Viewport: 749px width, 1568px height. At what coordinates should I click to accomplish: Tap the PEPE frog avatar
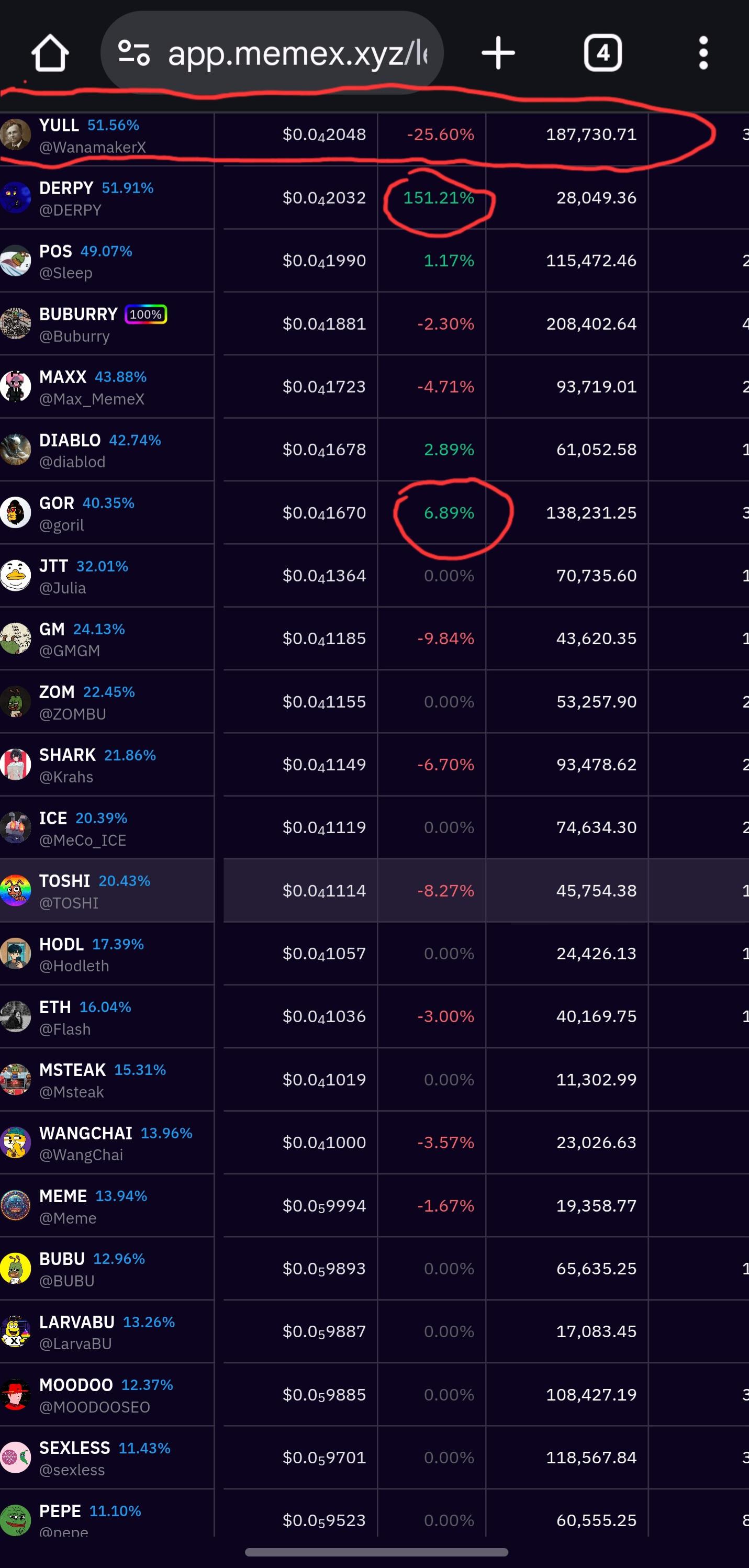point(15,1520)
